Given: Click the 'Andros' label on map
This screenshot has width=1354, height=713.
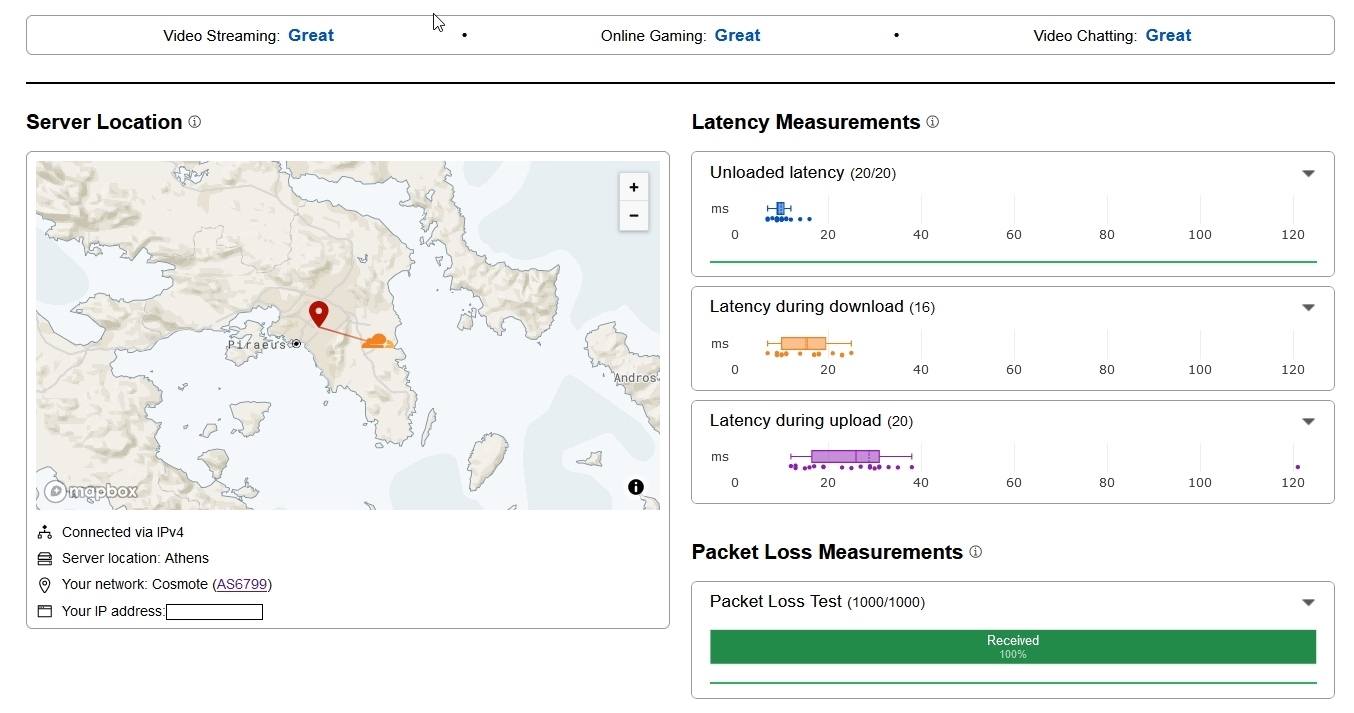Looking at the screenshot, I should click(x=635, y=378).
